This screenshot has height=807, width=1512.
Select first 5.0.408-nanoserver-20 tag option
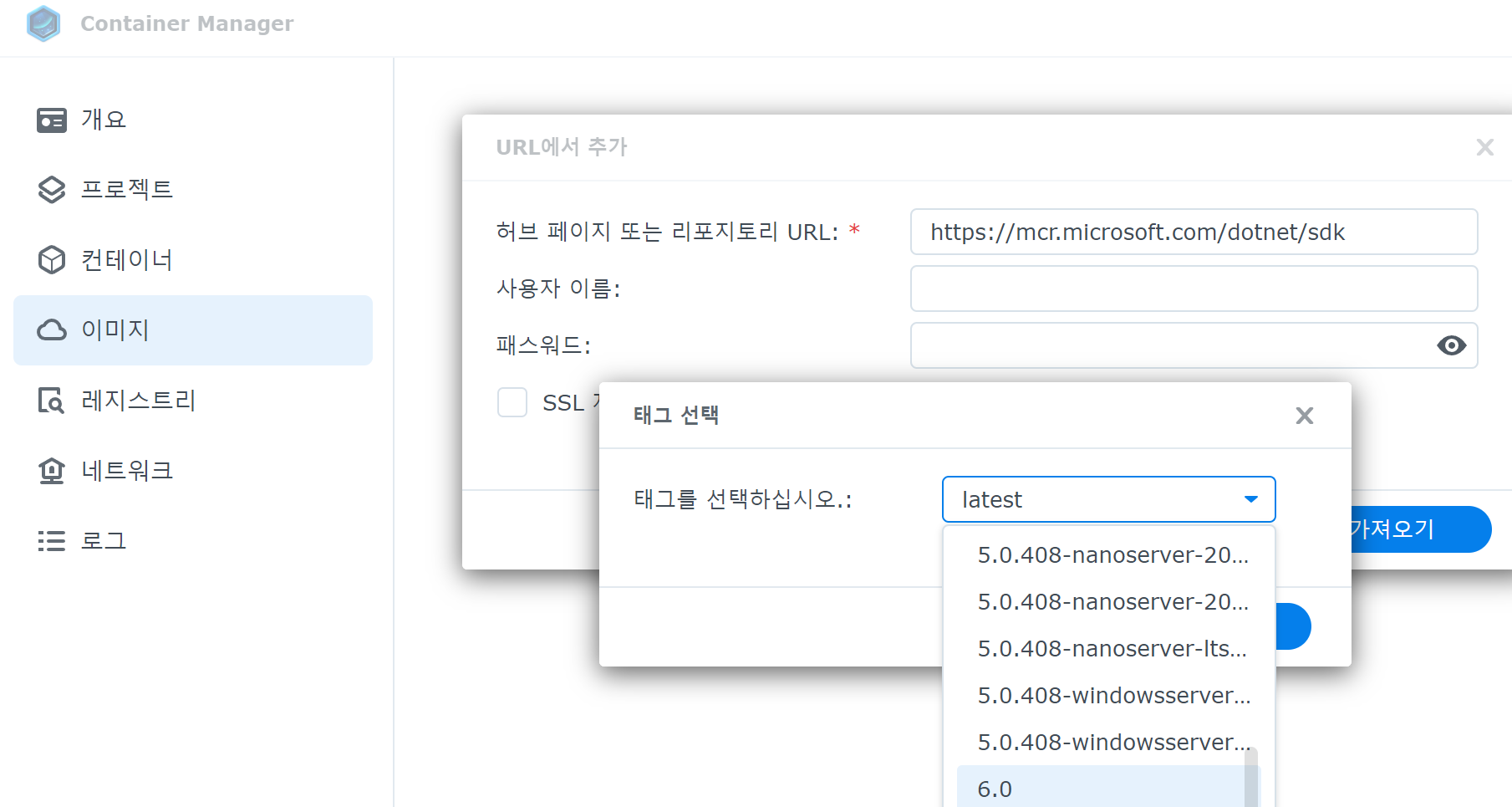click(x=1108, y=555)
